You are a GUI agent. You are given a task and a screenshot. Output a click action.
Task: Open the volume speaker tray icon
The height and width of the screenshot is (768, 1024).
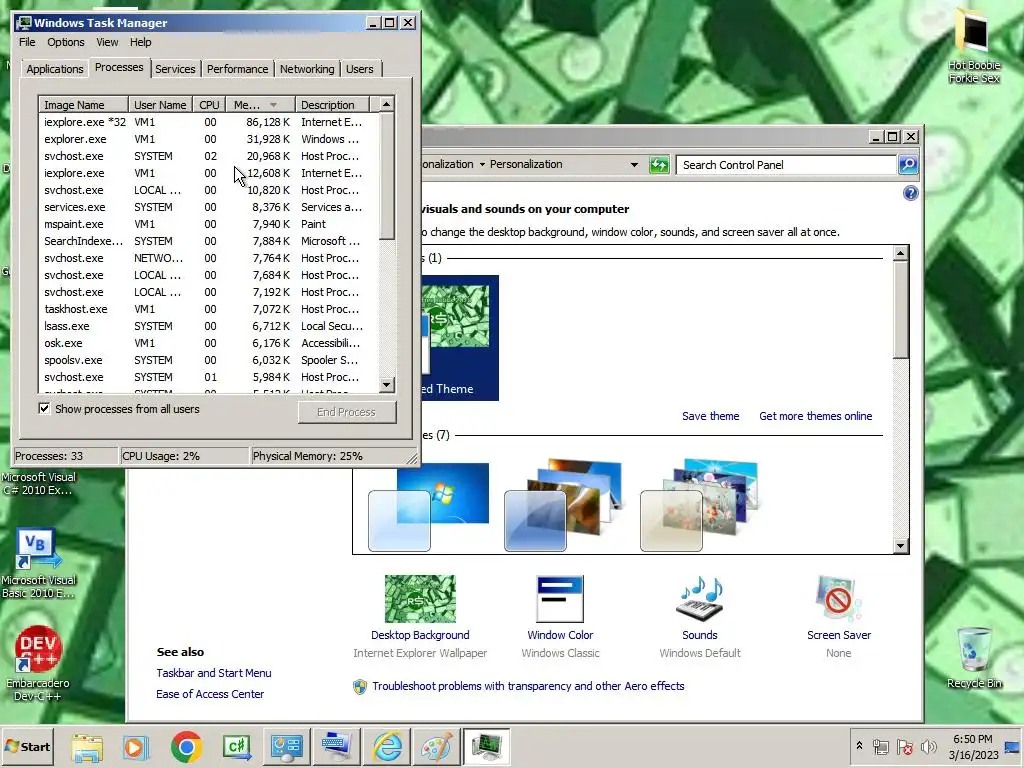point(928,746)
